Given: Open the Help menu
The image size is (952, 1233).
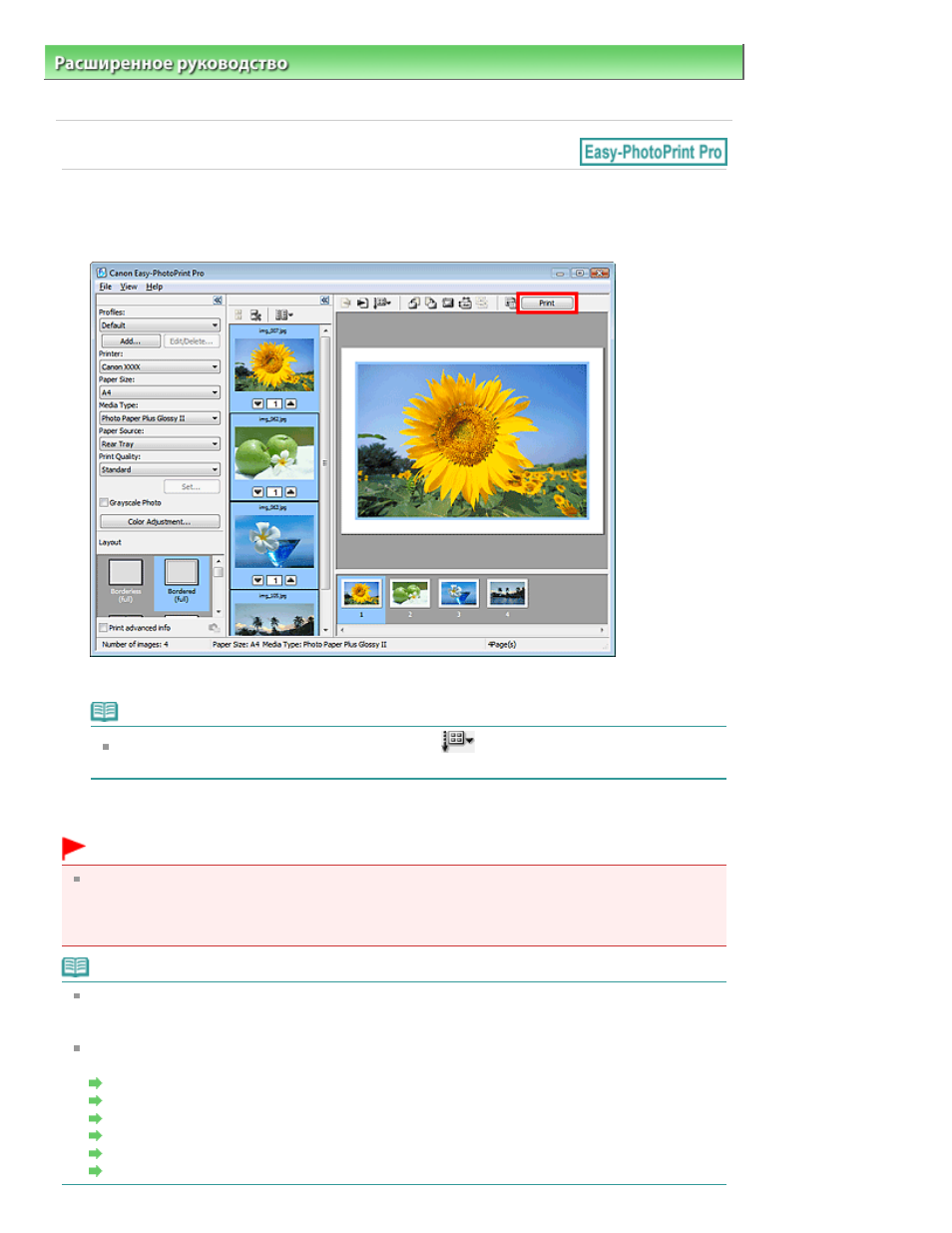Looking at the screenshot, I should coord(154,287).
